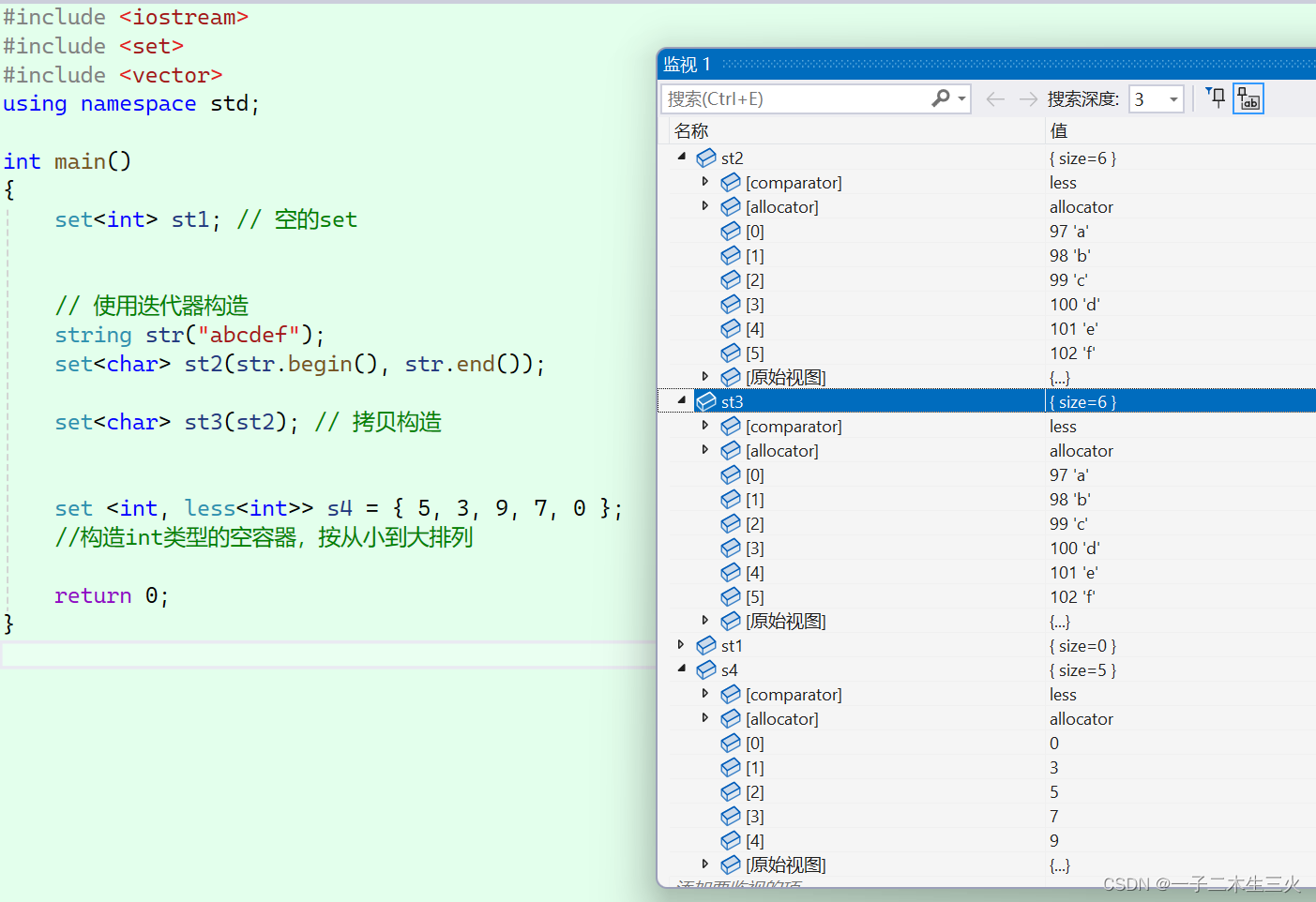
Task: Click cube icon of st2 element [4]
Action: click(x=731, y=328)
